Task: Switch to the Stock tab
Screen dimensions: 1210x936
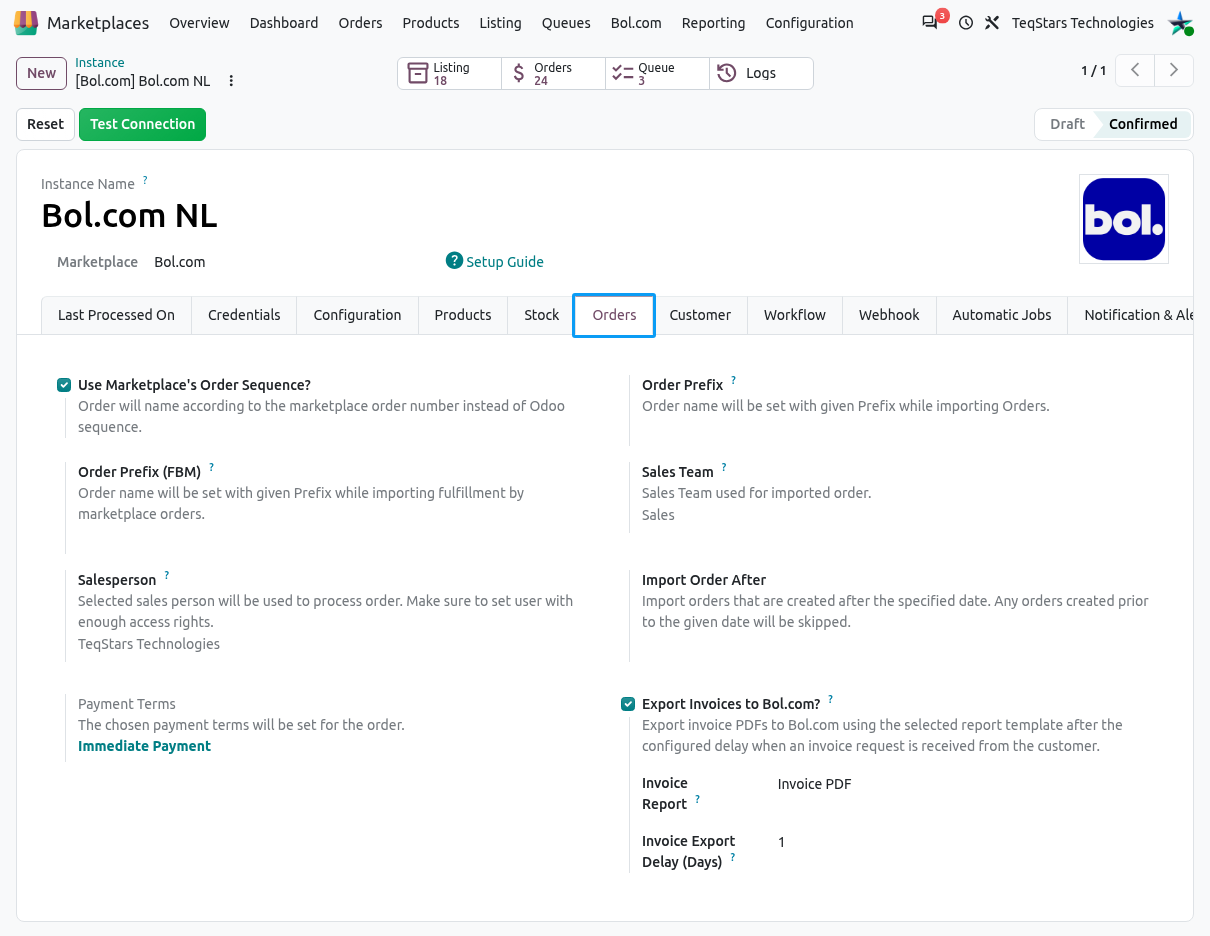Action: tap(541, 315)
